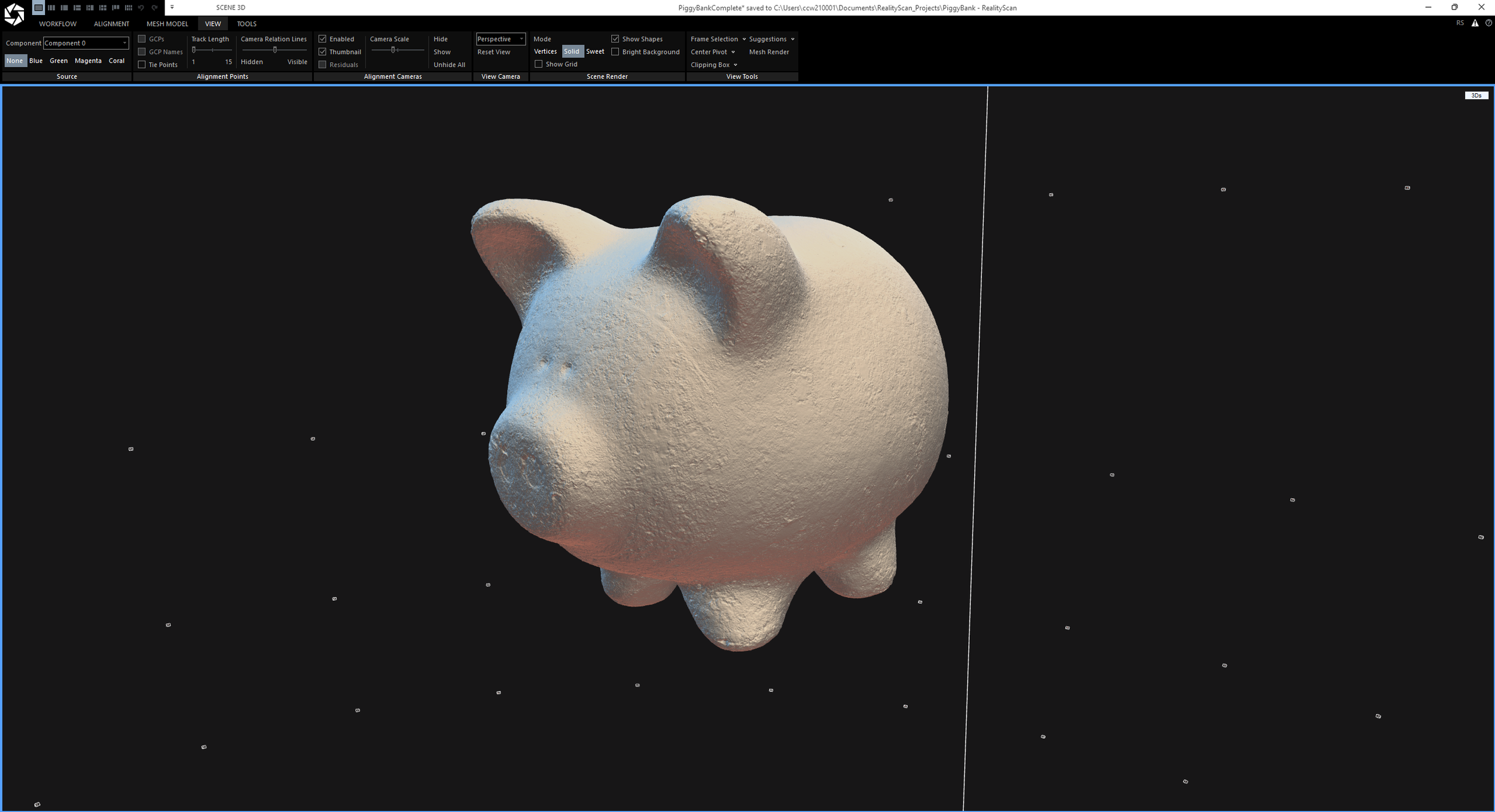
Task: Open the RealityScan application logo menu
Action: [14, 14]
